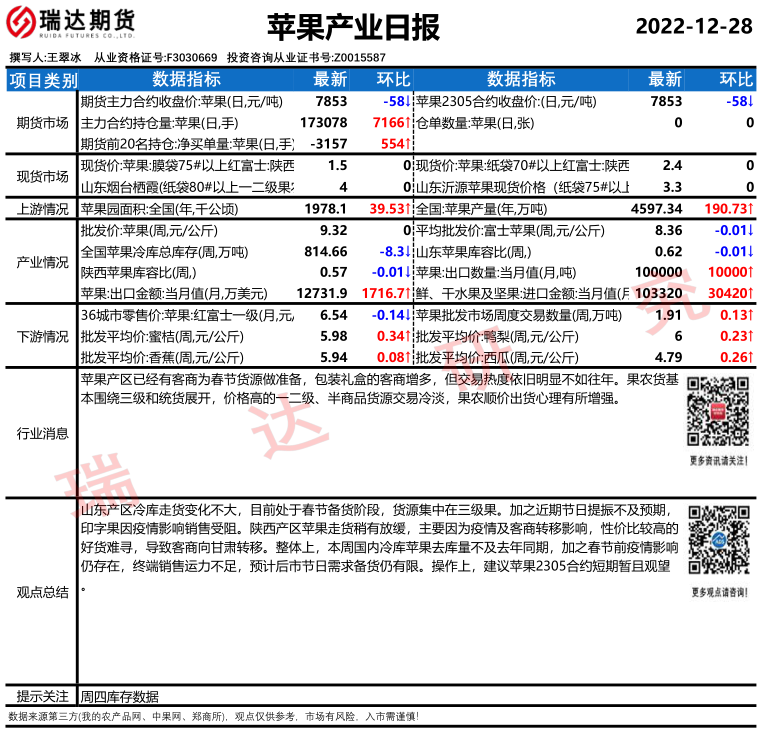The width and height of the screenshot is (761, 732).
Task: Click the report date 2022-12-28
Action: (x=694, y=27)
